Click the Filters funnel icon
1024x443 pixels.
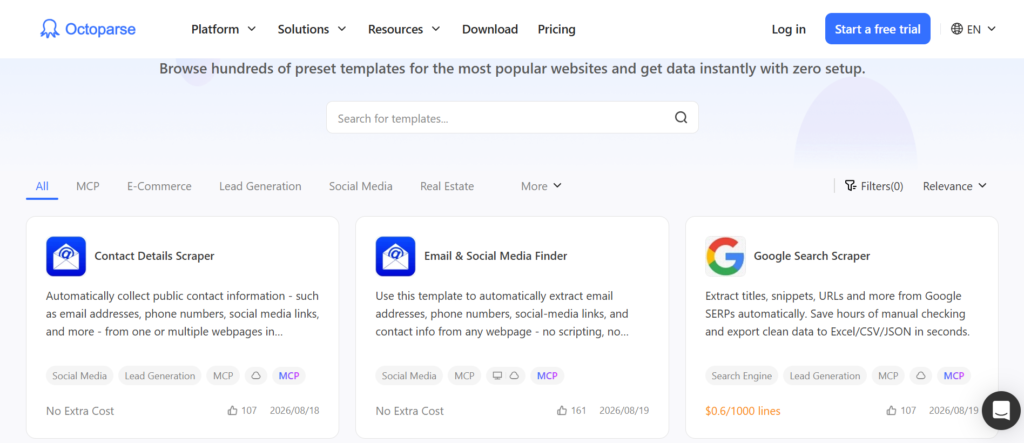850,186
